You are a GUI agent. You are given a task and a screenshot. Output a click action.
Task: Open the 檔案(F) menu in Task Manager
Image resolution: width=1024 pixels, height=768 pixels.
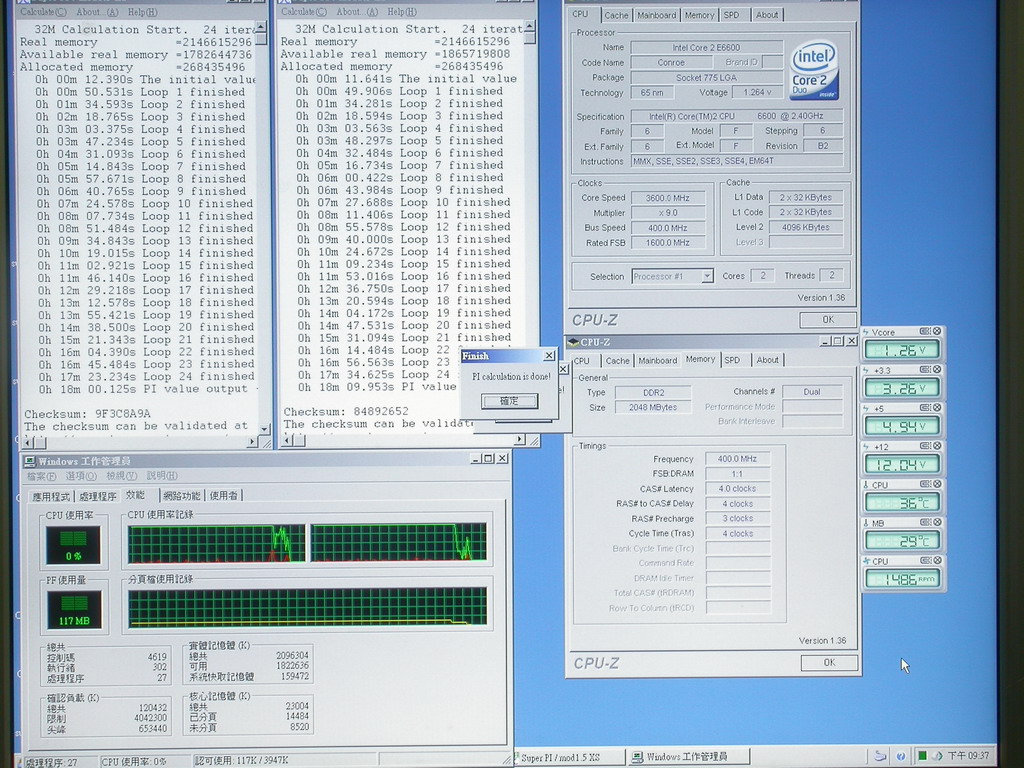click(42, 476)
